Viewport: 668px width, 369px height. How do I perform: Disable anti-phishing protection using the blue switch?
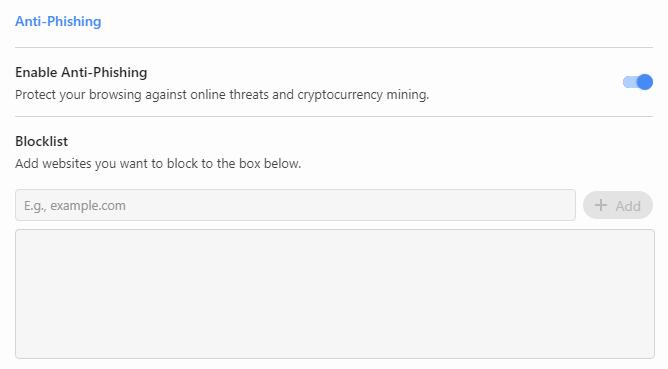(x=637, y=82)
